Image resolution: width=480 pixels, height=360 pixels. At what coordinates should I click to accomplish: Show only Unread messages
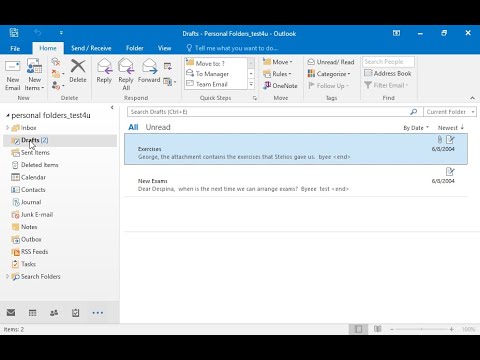pos(158,127)
